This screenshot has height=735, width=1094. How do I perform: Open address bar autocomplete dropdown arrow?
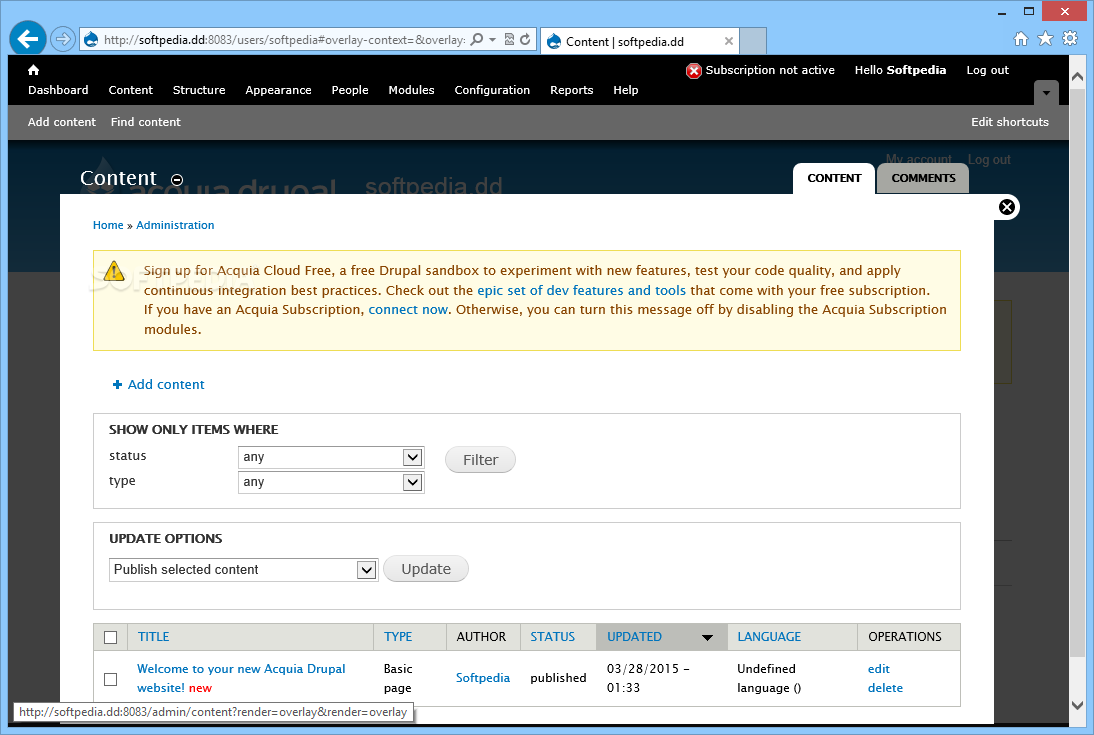[x=493, y=40]
